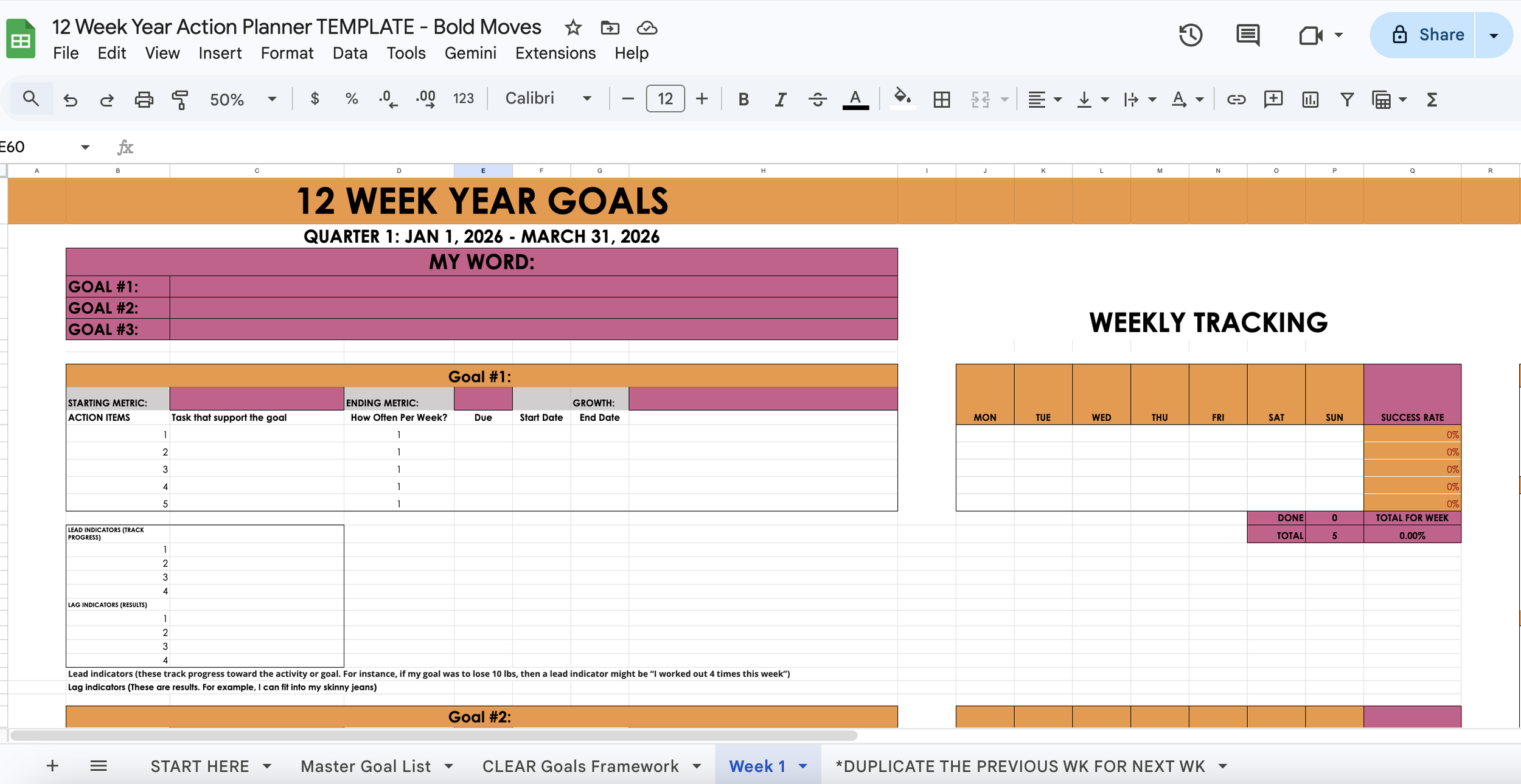Image resolution: width=1521 pixels, height=784 pixels.
Task: Toggle the percent number format
Action: [x=351, y=98]
